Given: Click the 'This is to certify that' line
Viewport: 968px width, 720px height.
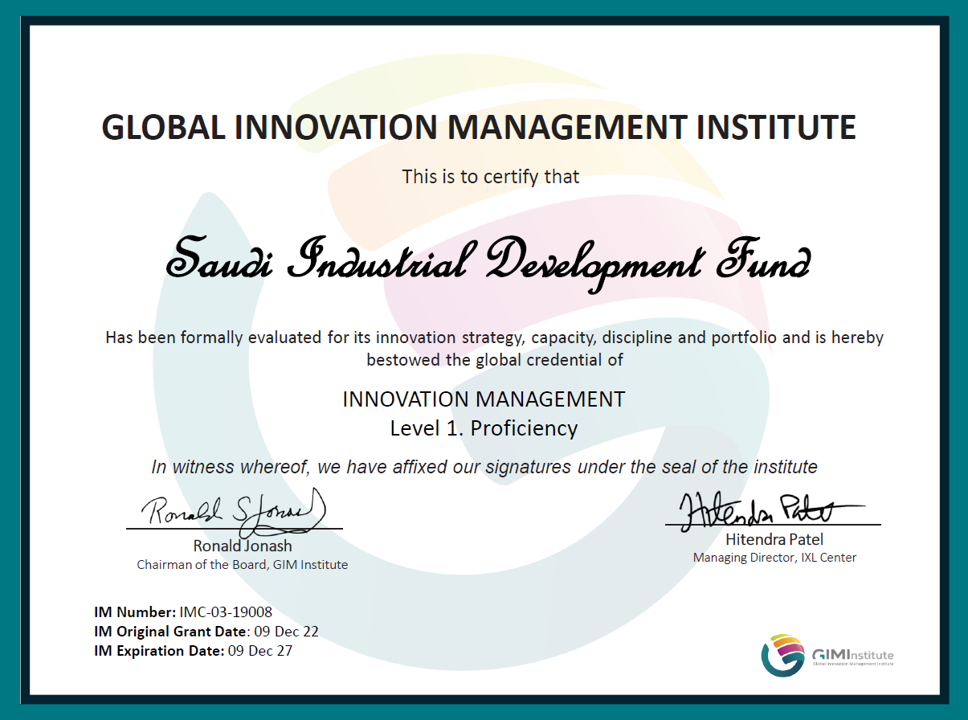Looking at the screenshot, I should pos(491,177).
